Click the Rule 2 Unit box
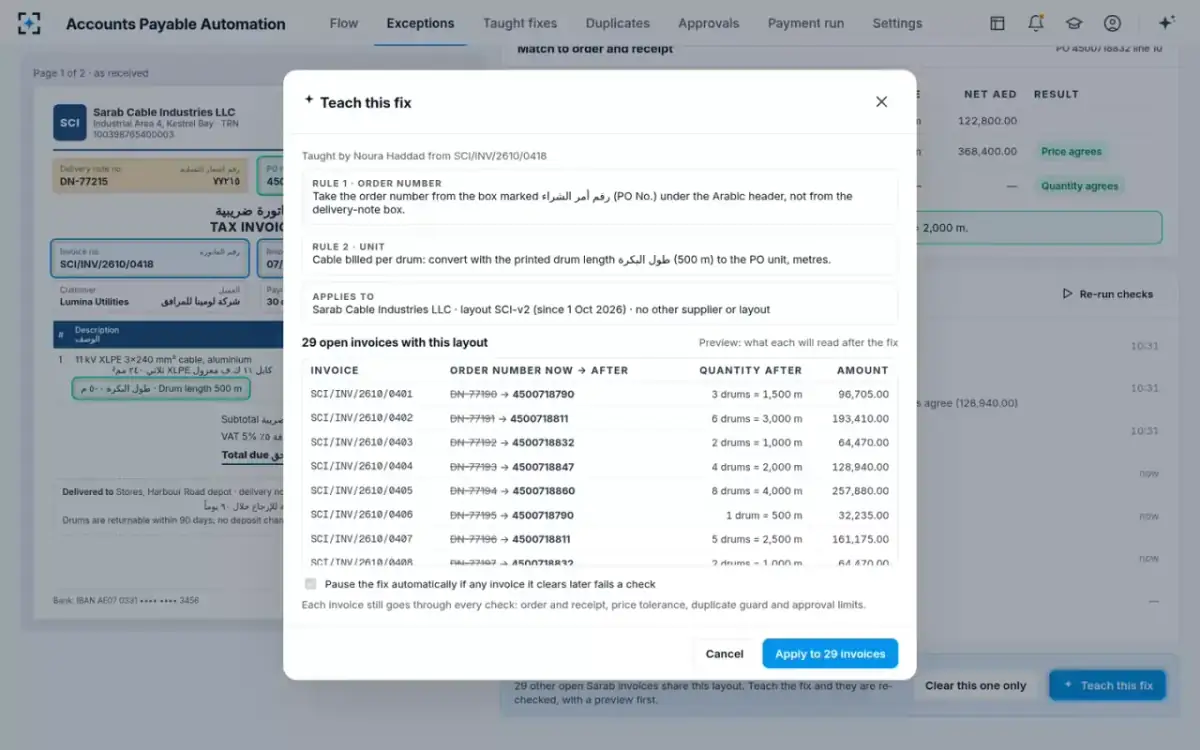This screenshot has height=750, width=1200. (600, 253)
